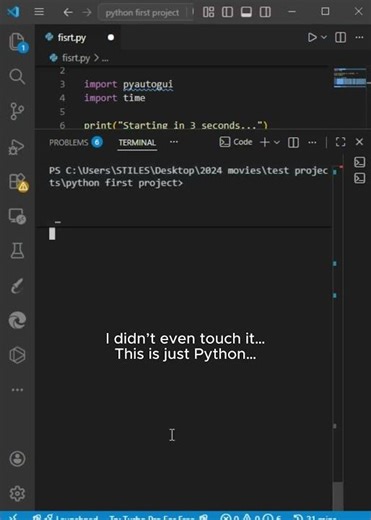This screenshot has height=520, width=371.
Task: Switch to the TERMINAL tab
Action: [137, 143]
